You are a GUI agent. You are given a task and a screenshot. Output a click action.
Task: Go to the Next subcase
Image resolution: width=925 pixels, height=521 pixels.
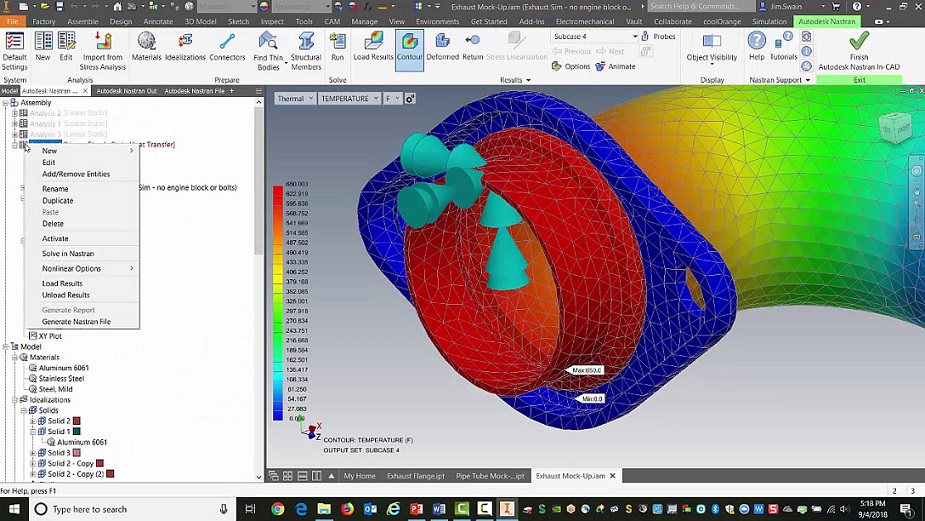(x=610, y=51)
